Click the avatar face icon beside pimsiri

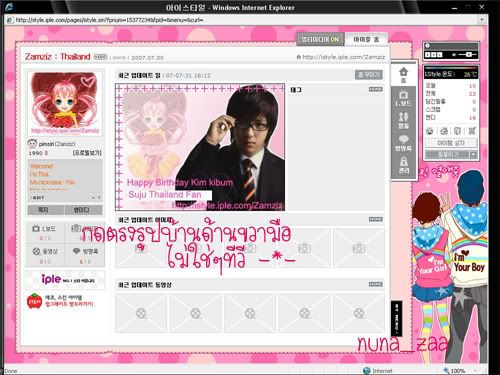click(32, 144)
